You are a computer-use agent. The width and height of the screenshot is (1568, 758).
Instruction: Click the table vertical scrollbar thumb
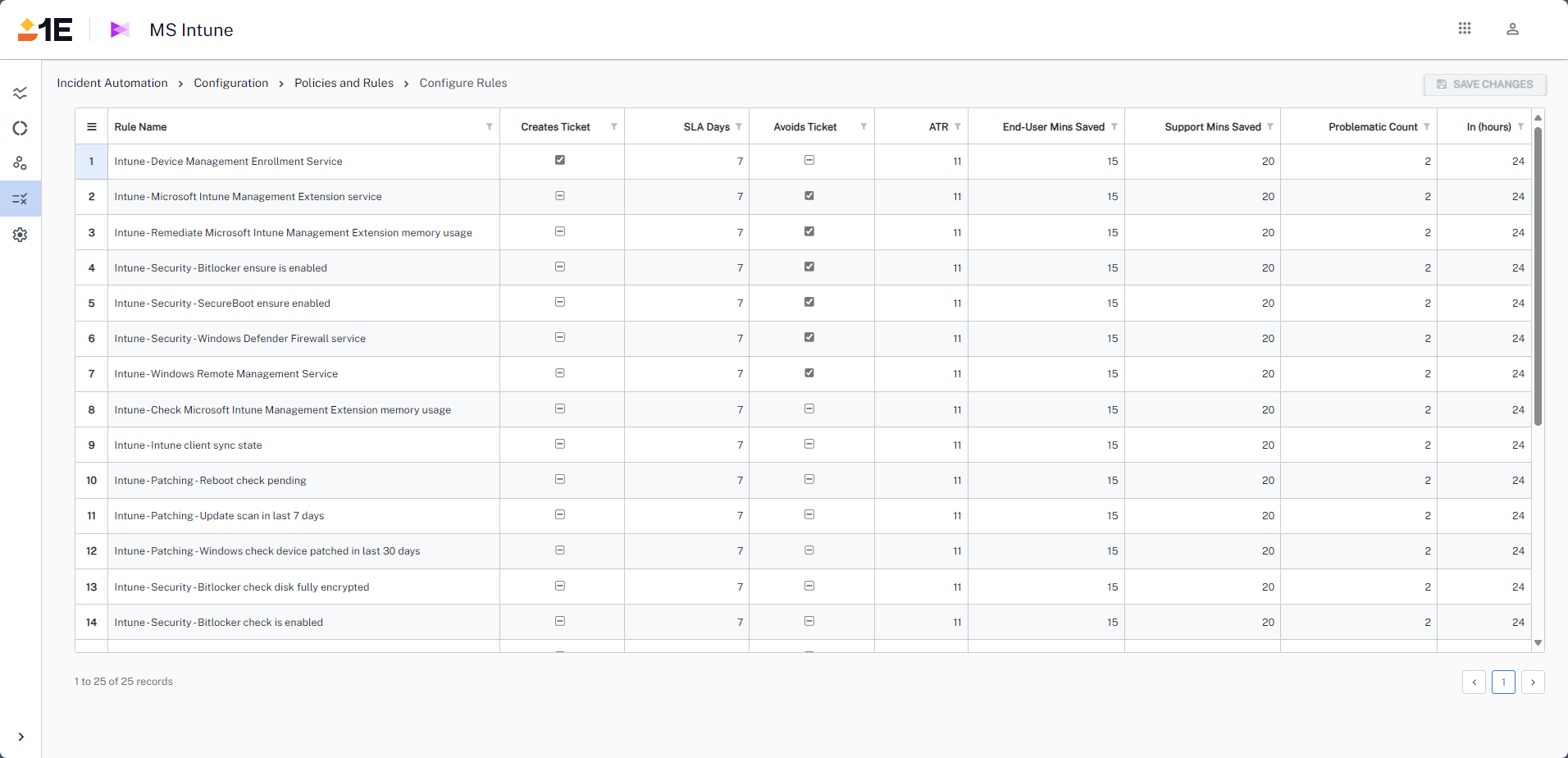[x=1538, y=275]
